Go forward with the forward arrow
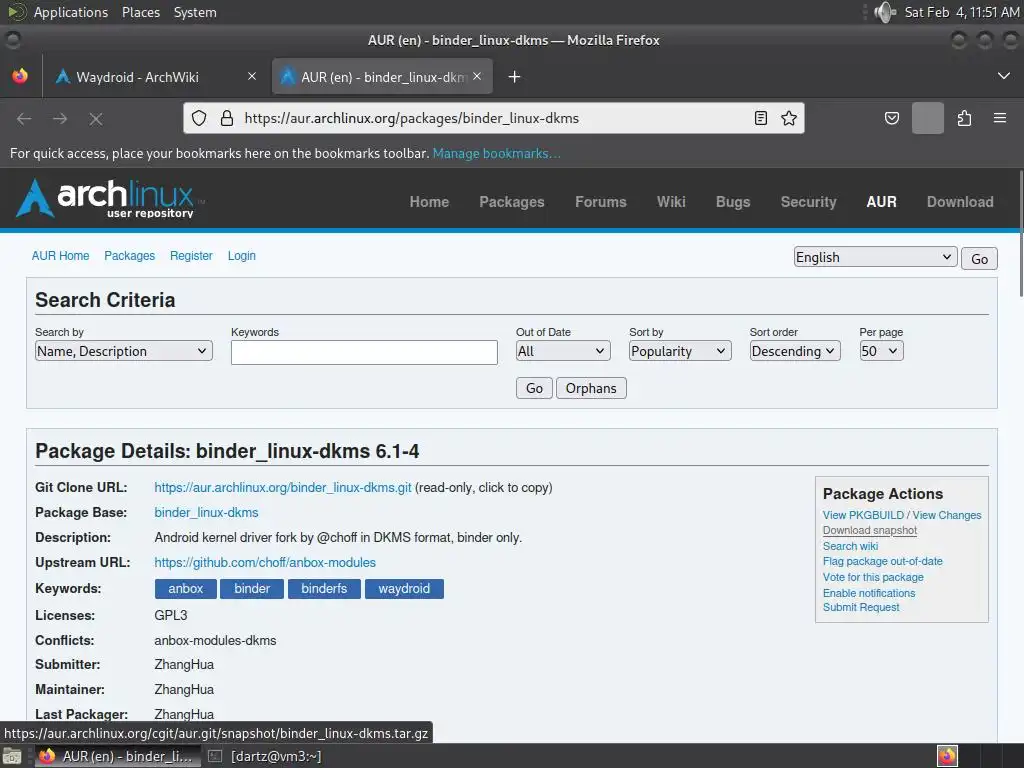 [x=60, y=118]
